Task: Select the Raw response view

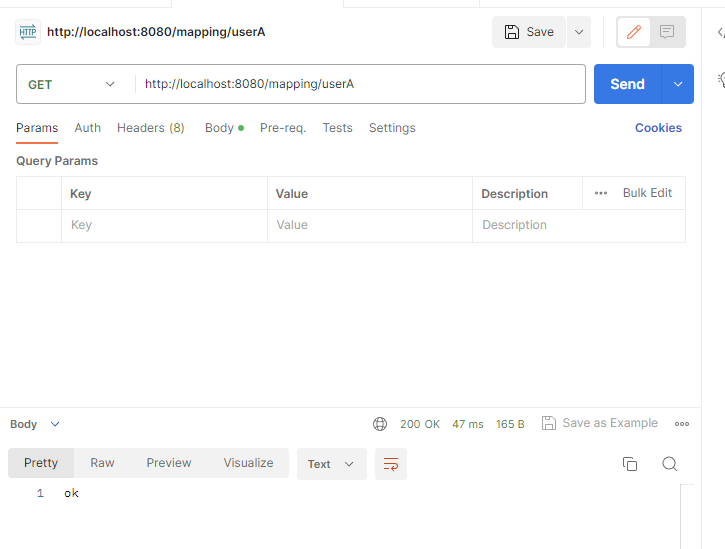Action: click(x=102, y=463)
